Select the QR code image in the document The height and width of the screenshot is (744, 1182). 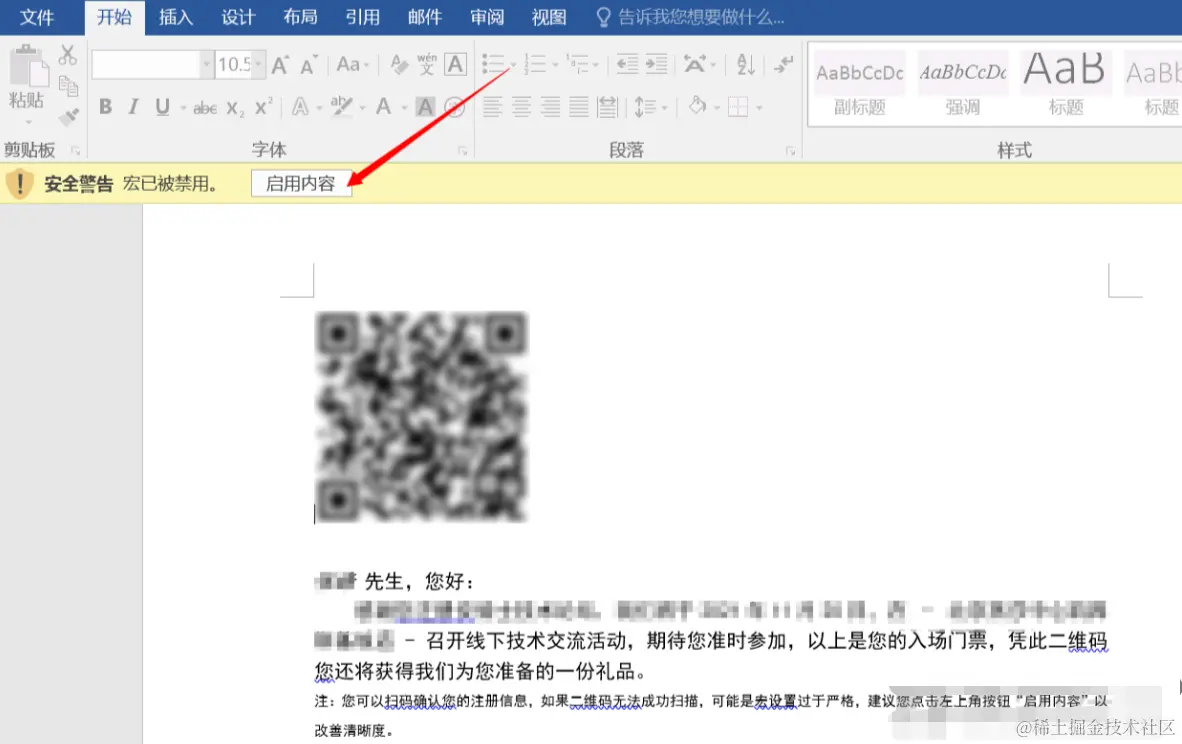pyautogui.click(x=421, y=417)
